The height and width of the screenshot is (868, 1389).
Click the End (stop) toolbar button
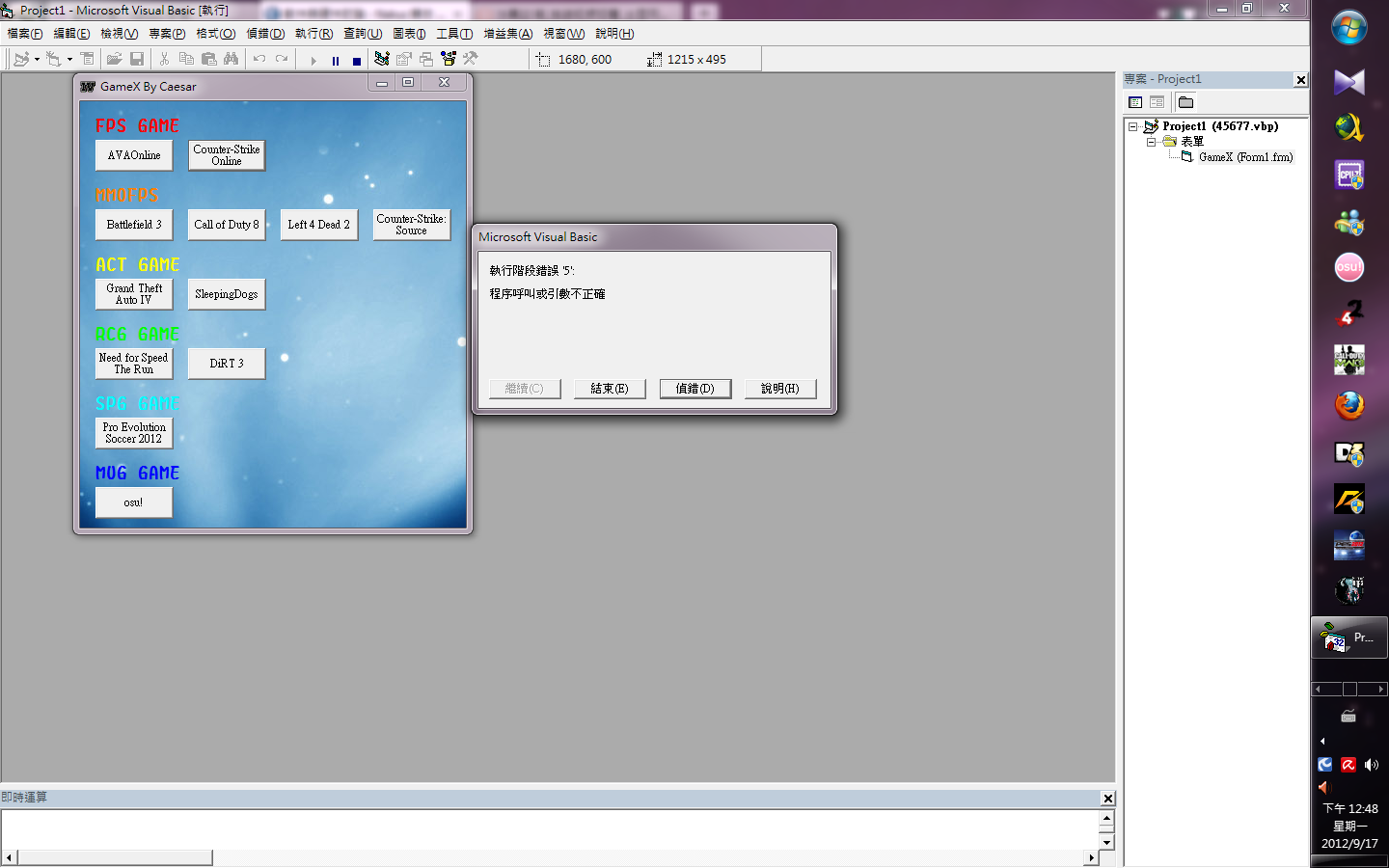pyautogui.click(x=357, y=60)
